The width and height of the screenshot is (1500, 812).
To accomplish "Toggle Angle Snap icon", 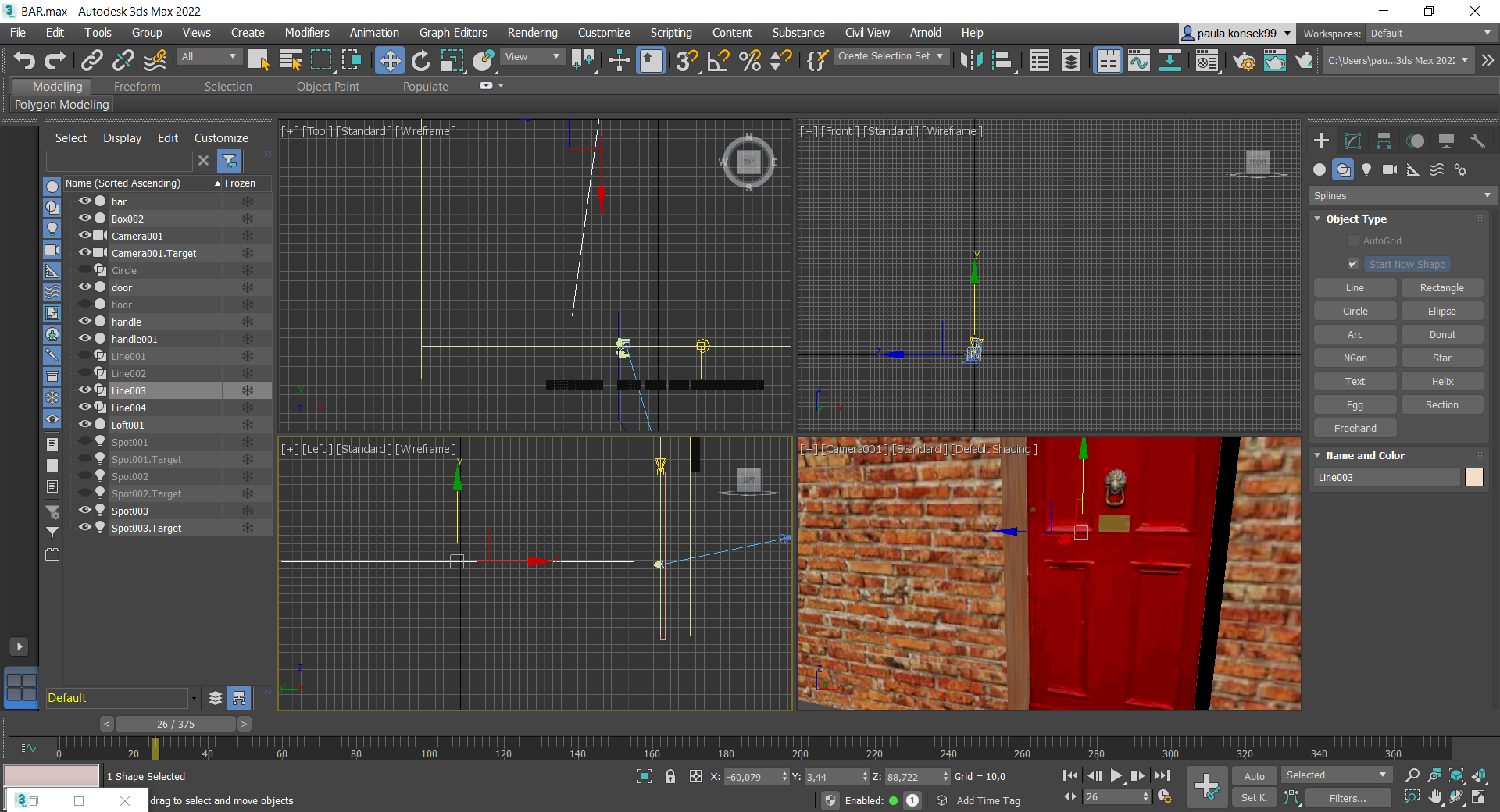I will [x=718, y=60].
